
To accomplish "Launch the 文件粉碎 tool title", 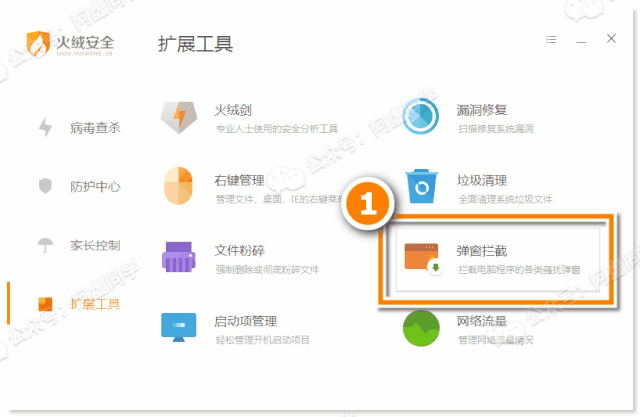I will click(240, 250).
